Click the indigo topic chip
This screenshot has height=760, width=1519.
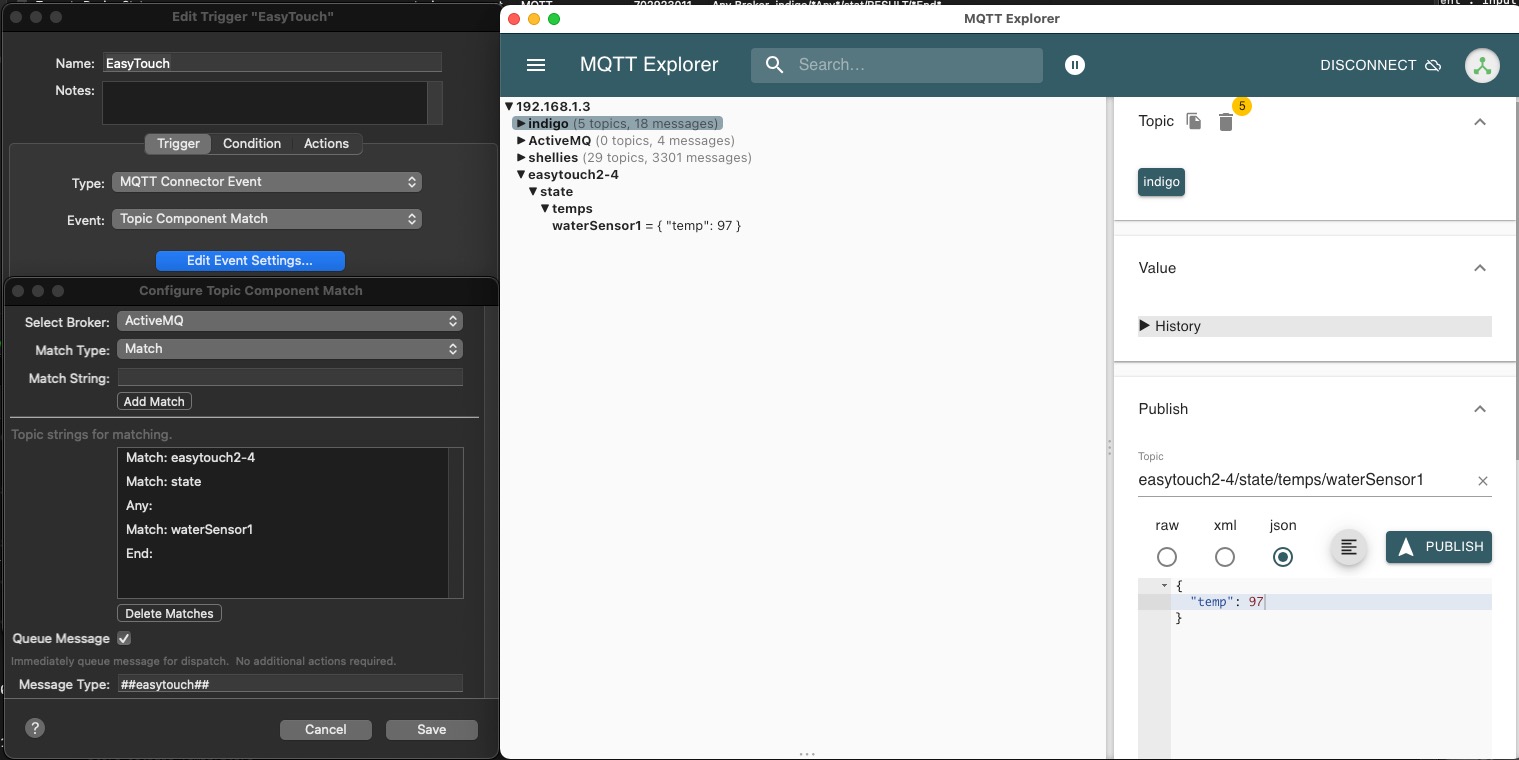tap(1161, 182)
